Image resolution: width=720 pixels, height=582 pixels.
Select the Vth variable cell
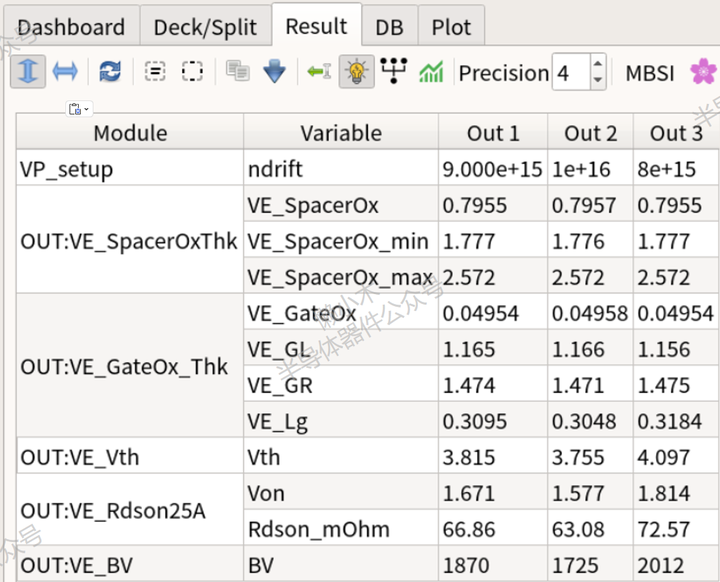coord(341,456)
